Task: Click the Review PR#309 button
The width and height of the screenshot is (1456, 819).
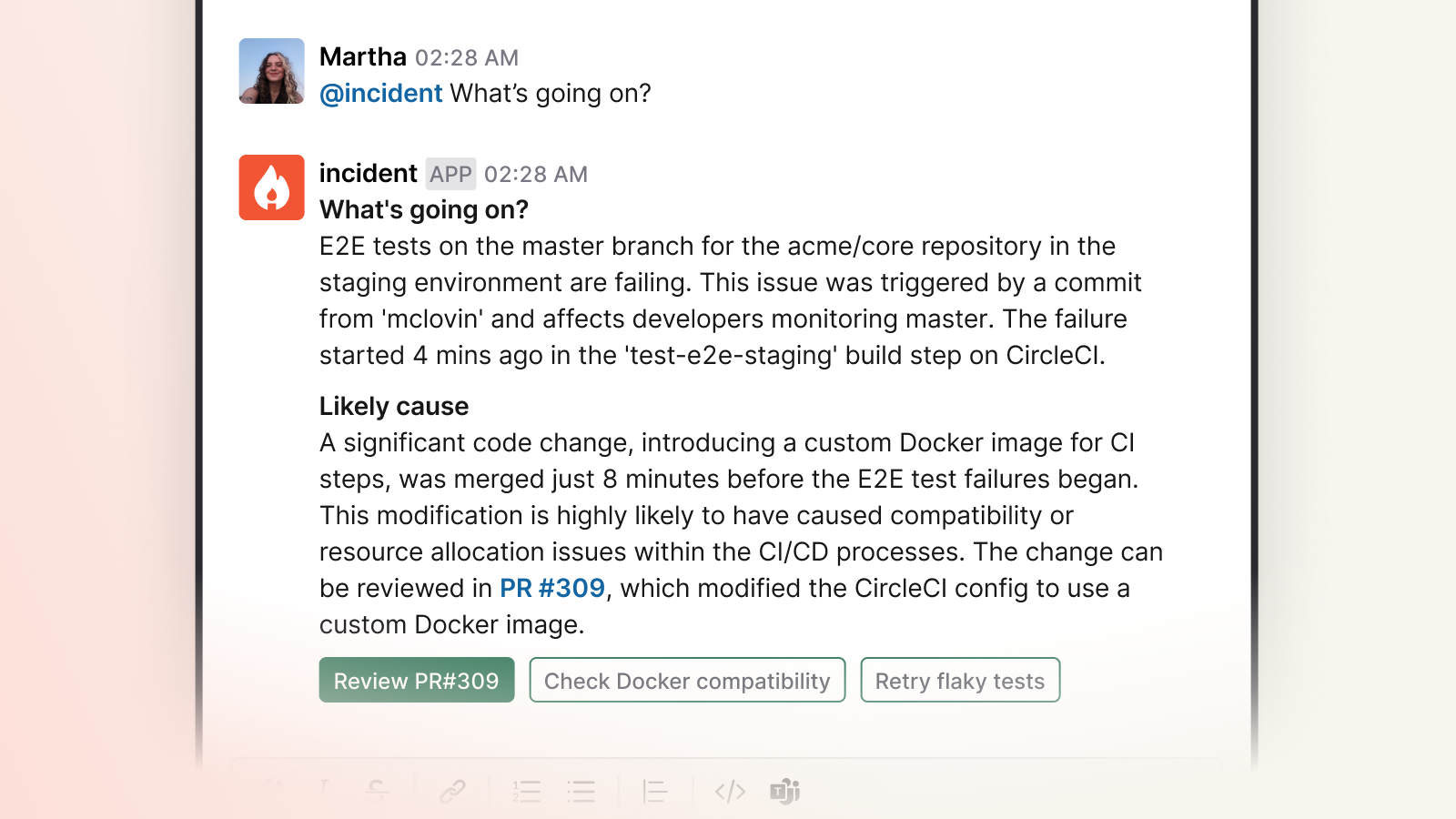Action: click(x=417, y=680)
